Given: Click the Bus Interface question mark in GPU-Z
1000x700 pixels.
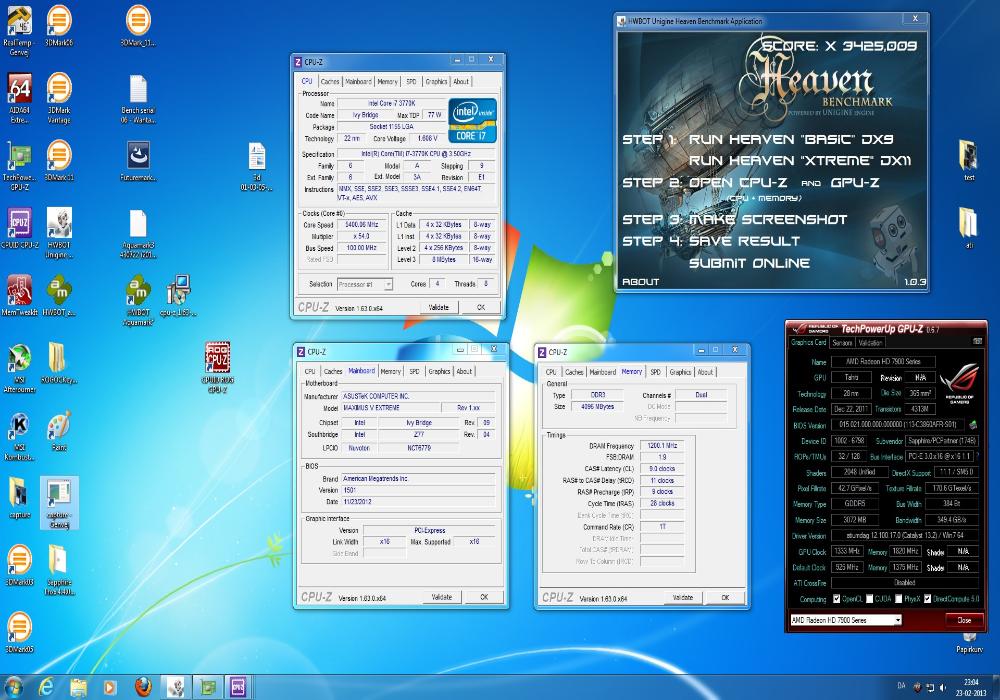Looking at the screenshot, I should pos(977,456).
